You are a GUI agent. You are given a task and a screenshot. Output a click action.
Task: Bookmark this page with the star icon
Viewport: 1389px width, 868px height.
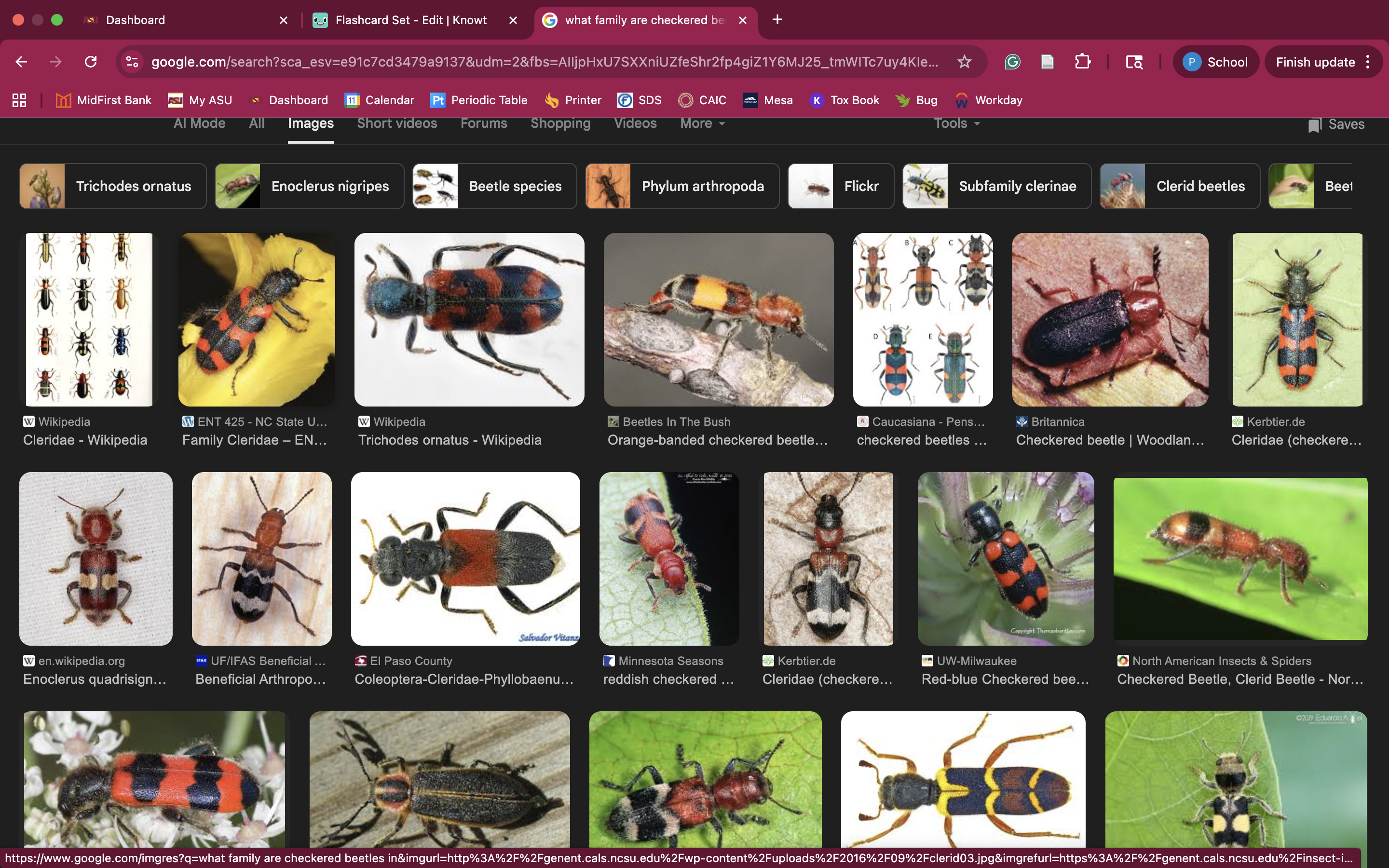964,61
